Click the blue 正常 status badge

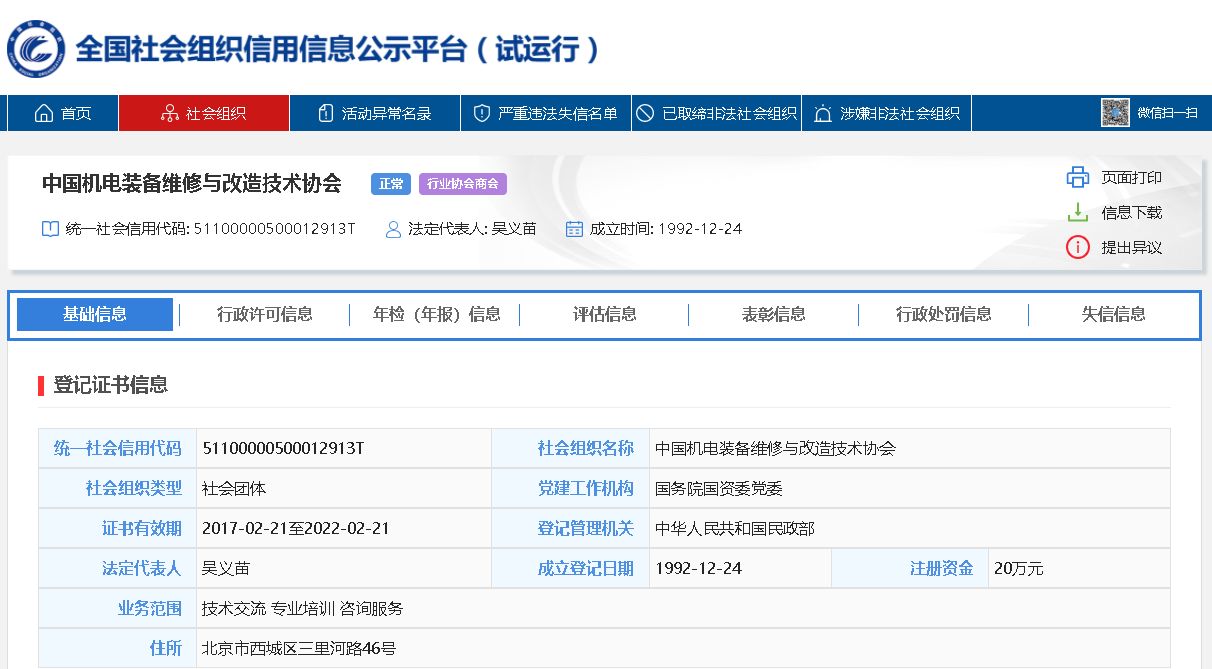click(391, 184)
